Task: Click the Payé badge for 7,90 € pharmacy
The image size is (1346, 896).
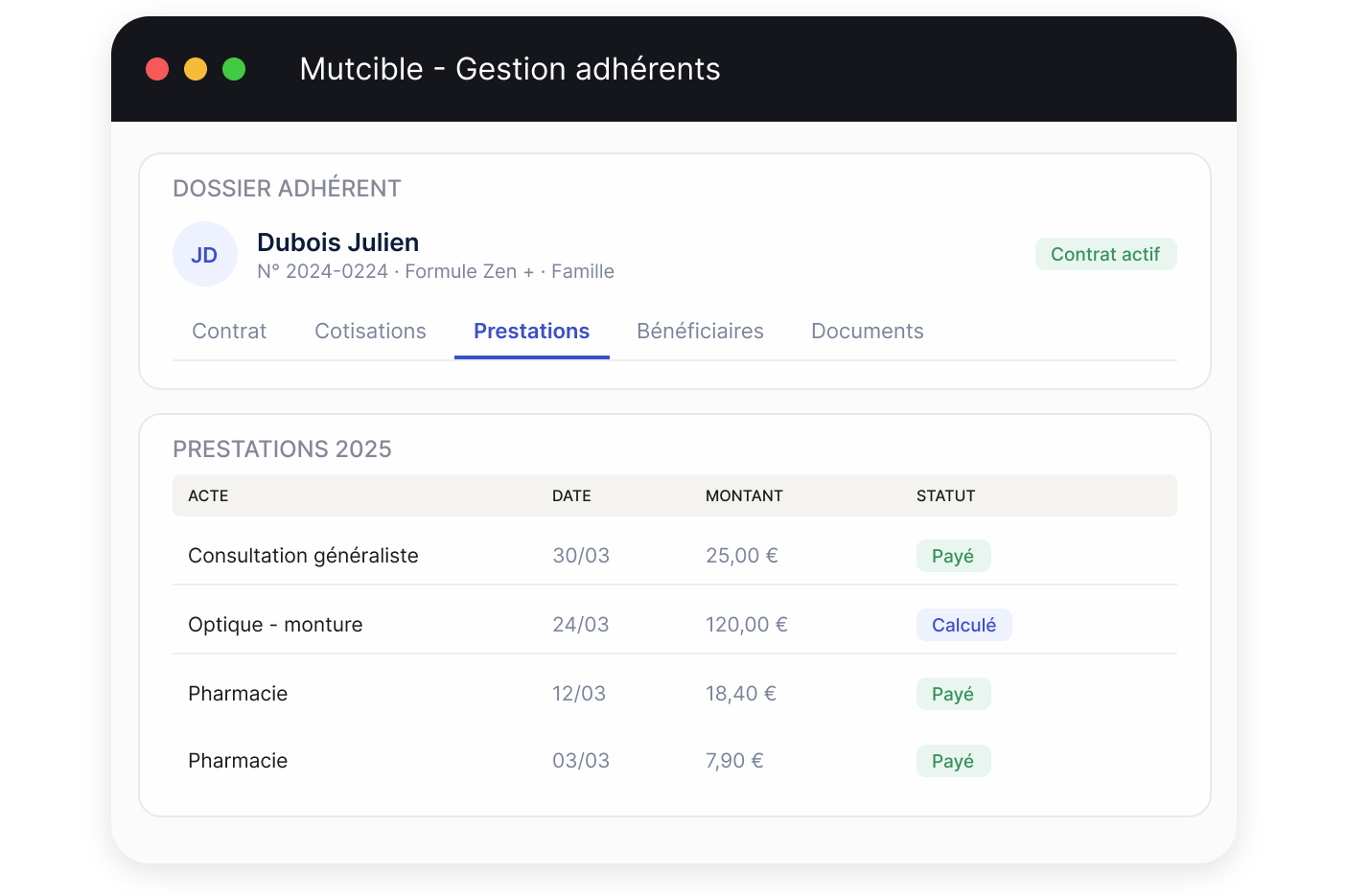Action: tap(953, 761)
